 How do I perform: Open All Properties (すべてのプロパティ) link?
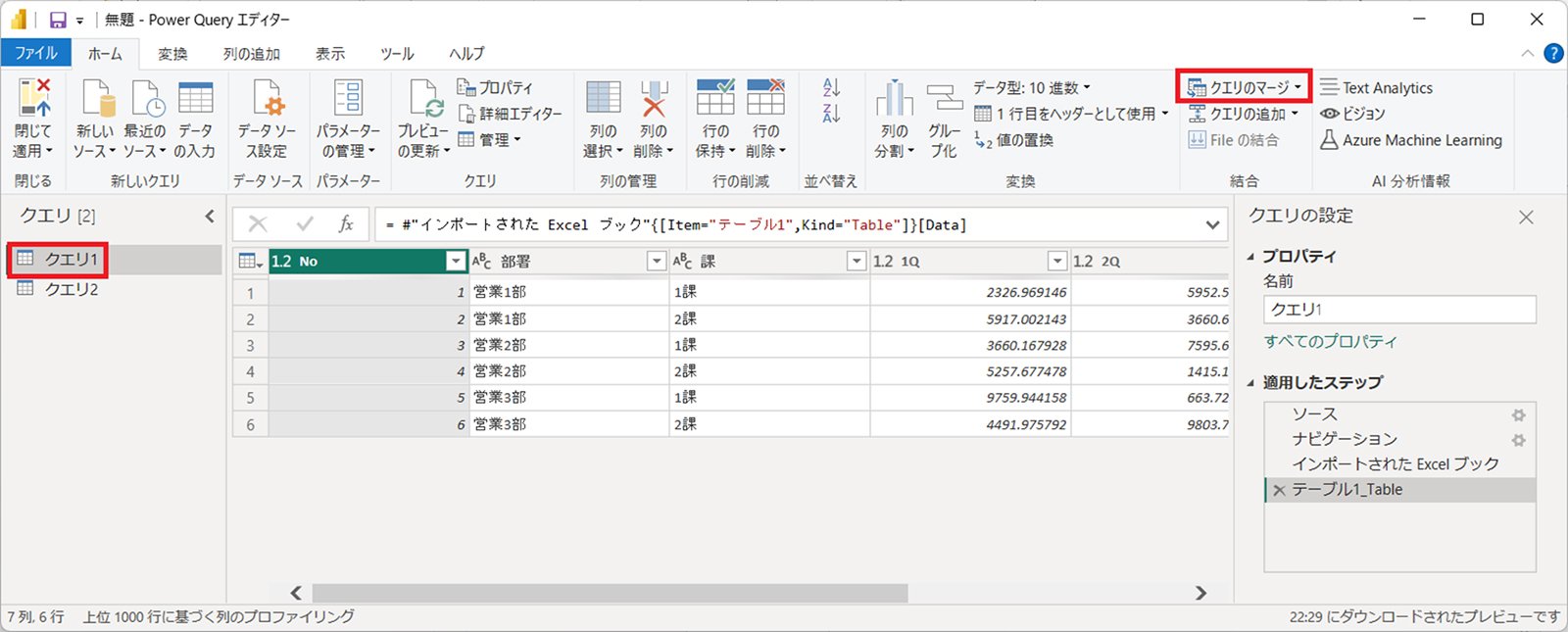1331,342
